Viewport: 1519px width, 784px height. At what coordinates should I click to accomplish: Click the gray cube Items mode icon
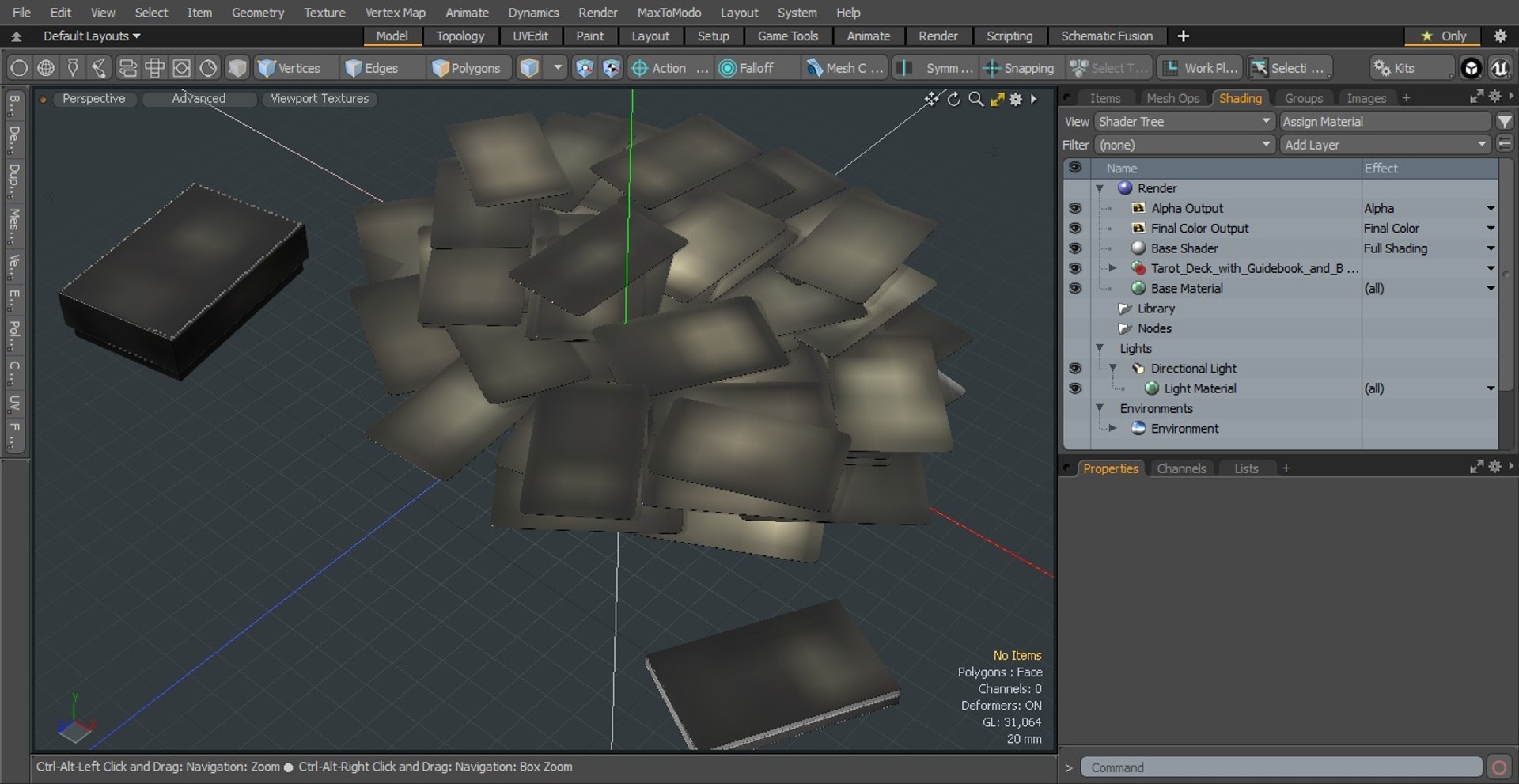tap(237, 68)
